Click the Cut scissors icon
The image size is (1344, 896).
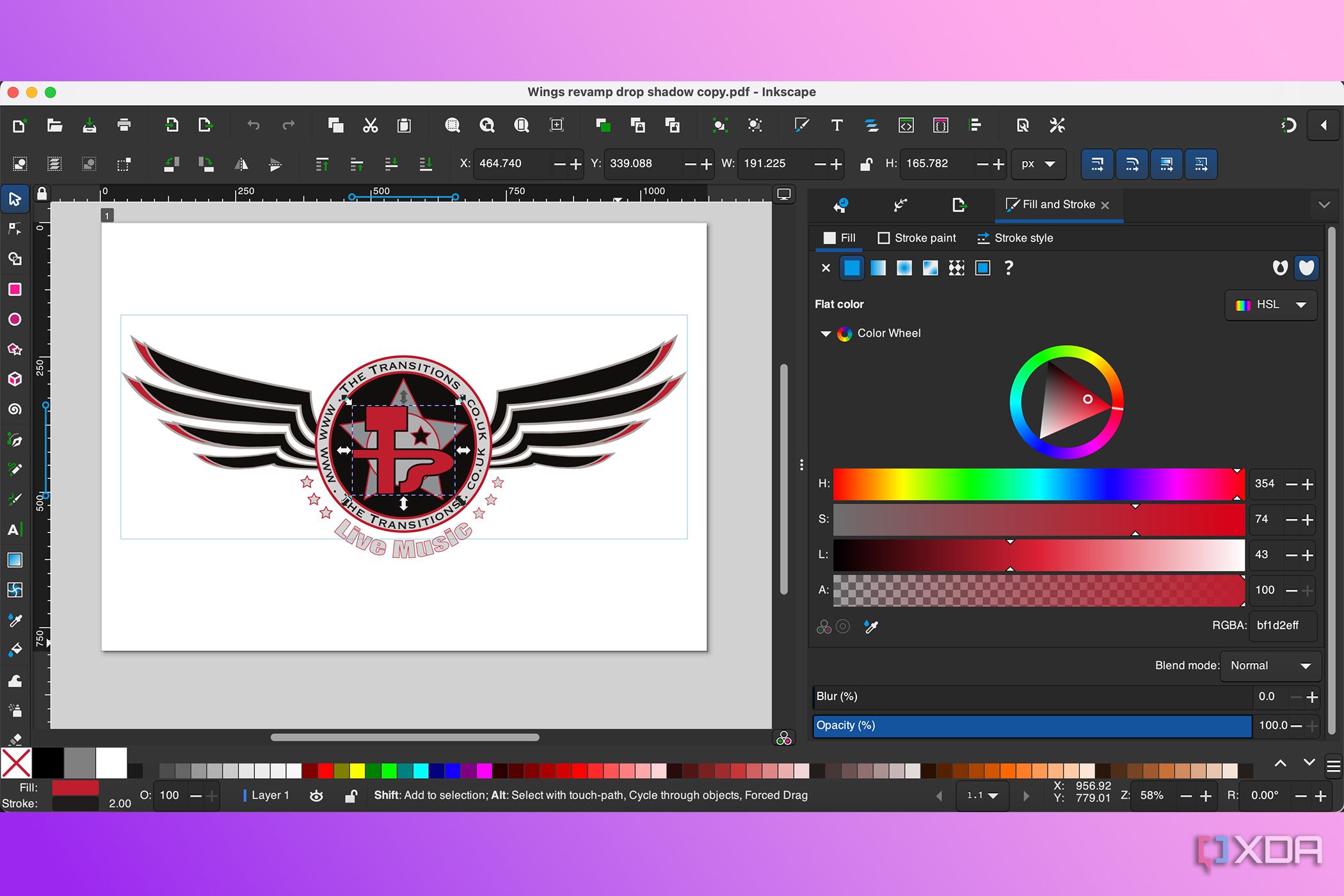pyautogui.click(x=370, y=125)
